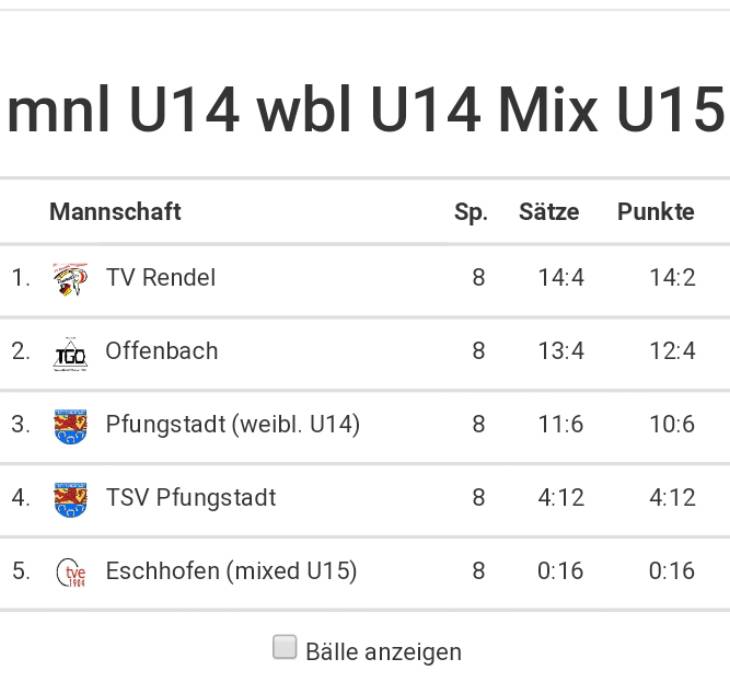
Task: Open the TSV Pfungstadt team name
Action: (190, 498)
